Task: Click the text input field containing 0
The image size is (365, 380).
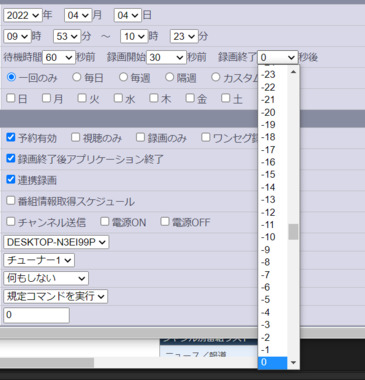Action: coord(36,315)
